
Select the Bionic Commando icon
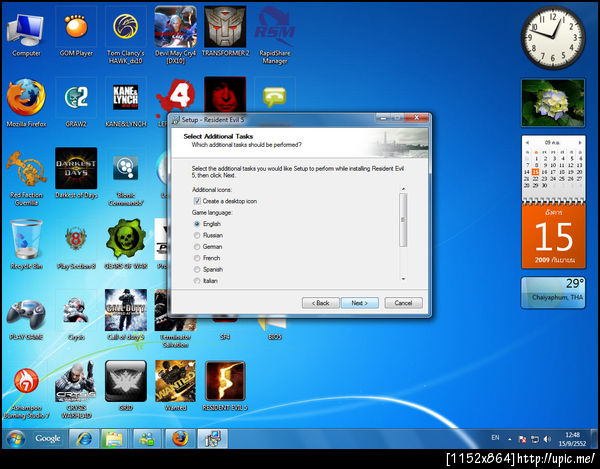pos(126,178)
